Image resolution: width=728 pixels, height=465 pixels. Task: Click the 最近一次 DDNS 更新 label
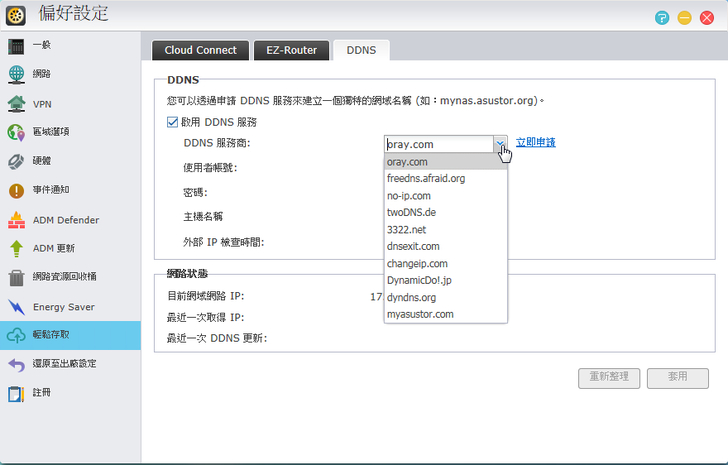coord(217,338)
